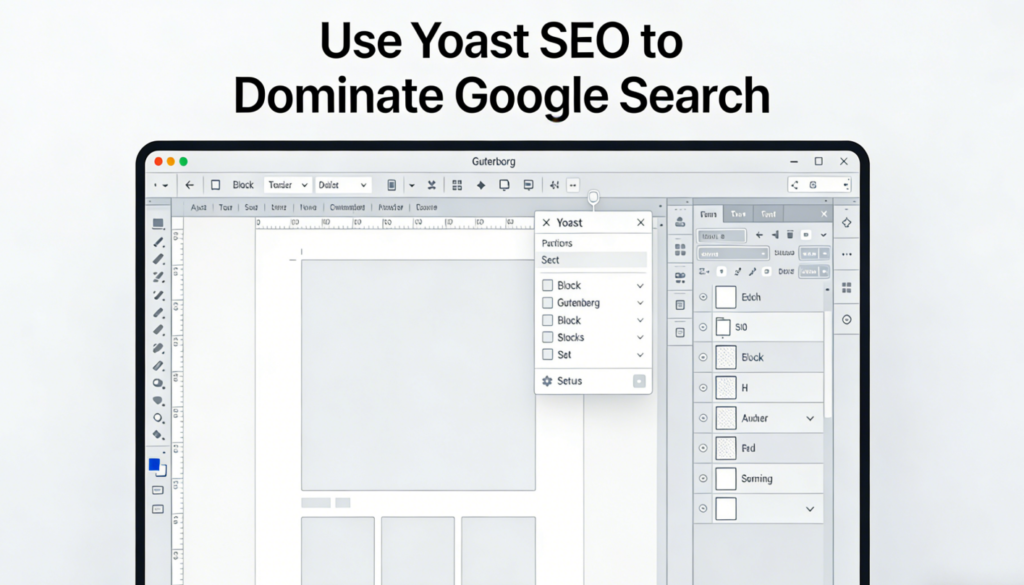
Task: Click the share icon at top right
Action: click(795, 185)
